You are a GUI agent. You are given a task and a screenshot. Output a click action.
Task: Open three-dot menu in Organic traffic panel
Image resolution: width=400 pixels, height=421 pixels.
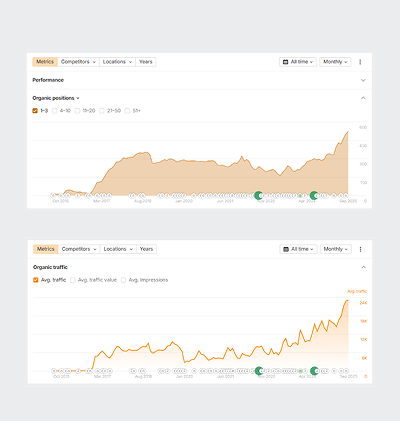(360, 249)
